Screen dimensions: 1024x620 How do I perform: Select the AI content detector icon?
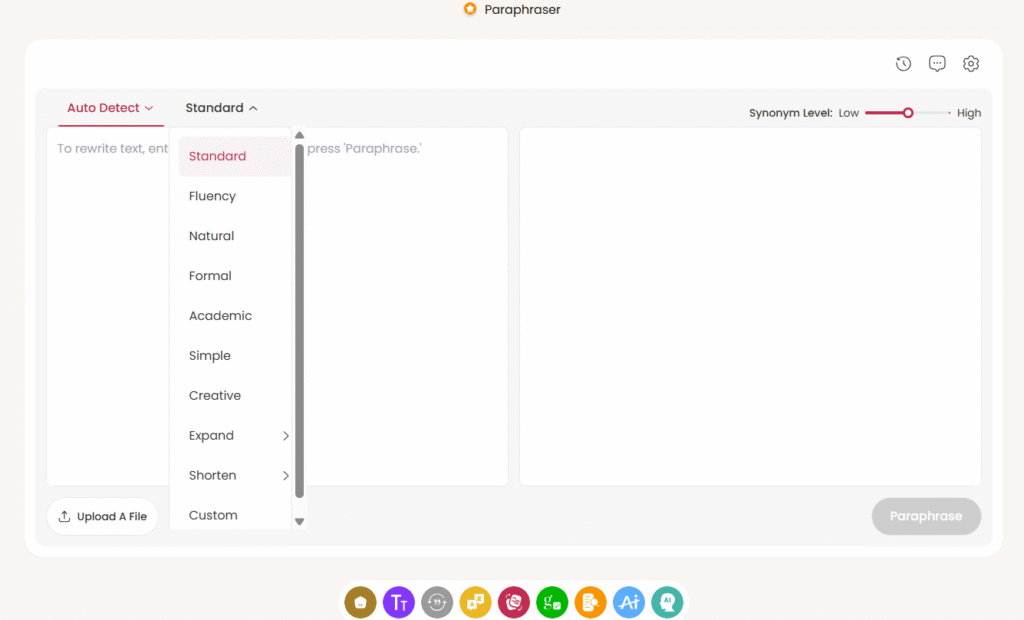[x=666, y=602]
